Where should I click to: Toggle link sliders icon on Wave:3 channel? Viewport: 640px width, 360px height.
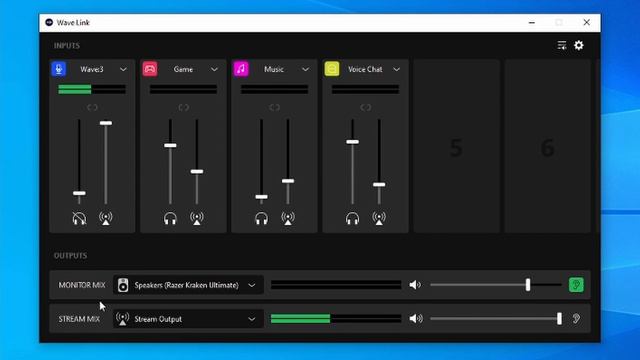92,107
